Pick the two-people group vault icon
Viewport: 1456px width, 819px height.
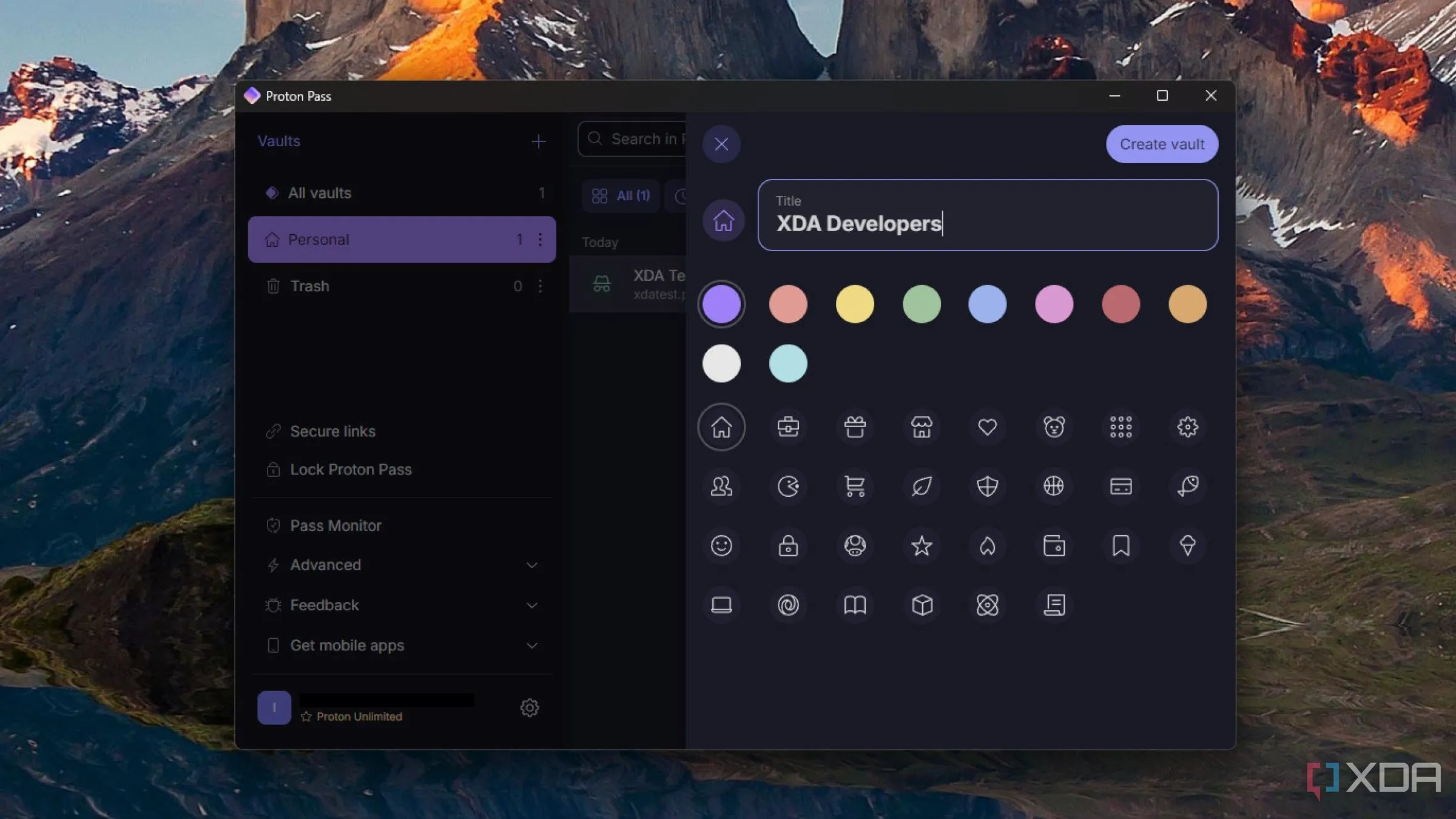click(721, 486)
